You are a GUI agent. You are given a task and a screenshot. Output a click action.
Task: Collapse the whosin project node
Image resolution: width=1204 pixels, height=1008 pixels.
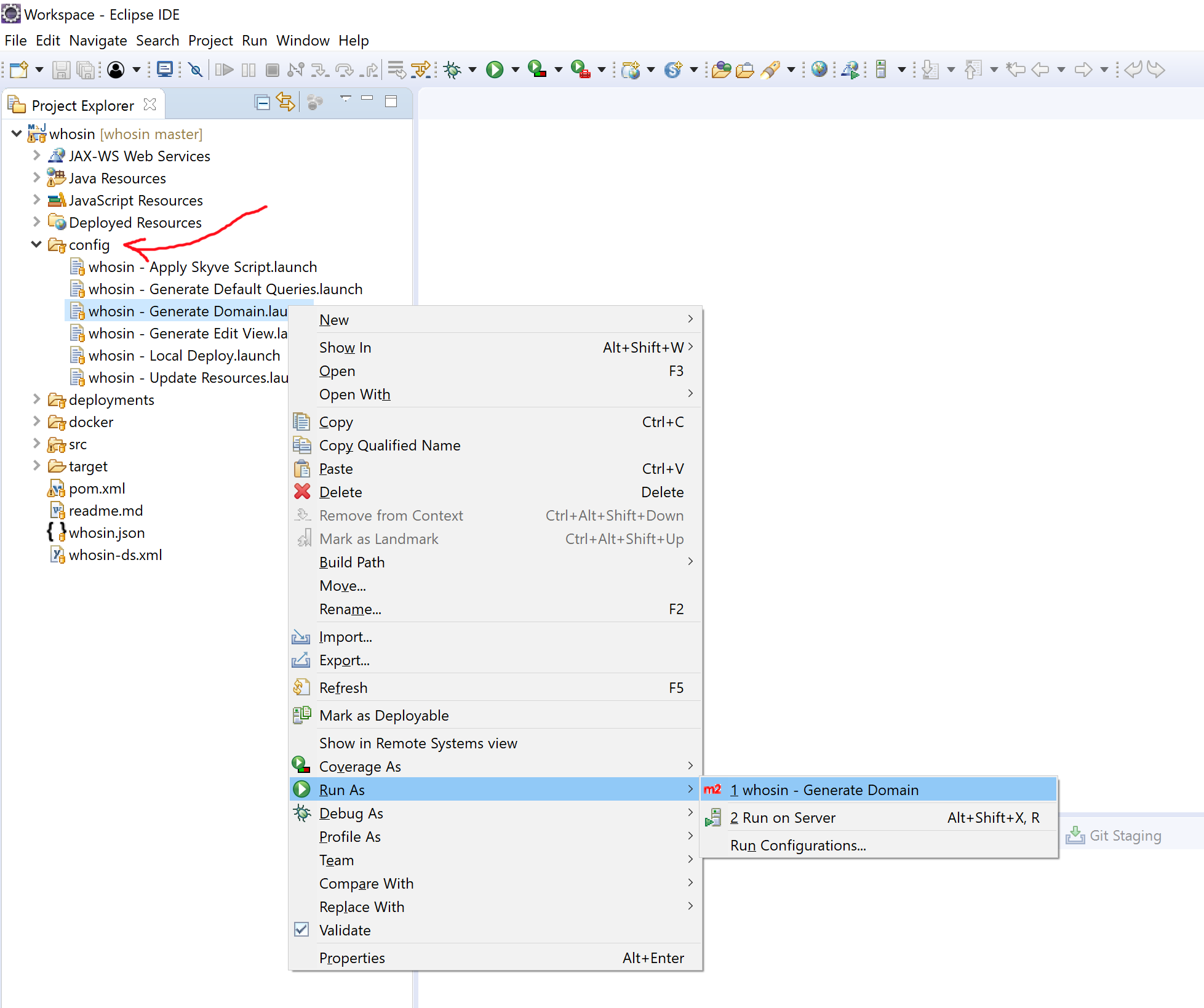click(x=17, y=133)
